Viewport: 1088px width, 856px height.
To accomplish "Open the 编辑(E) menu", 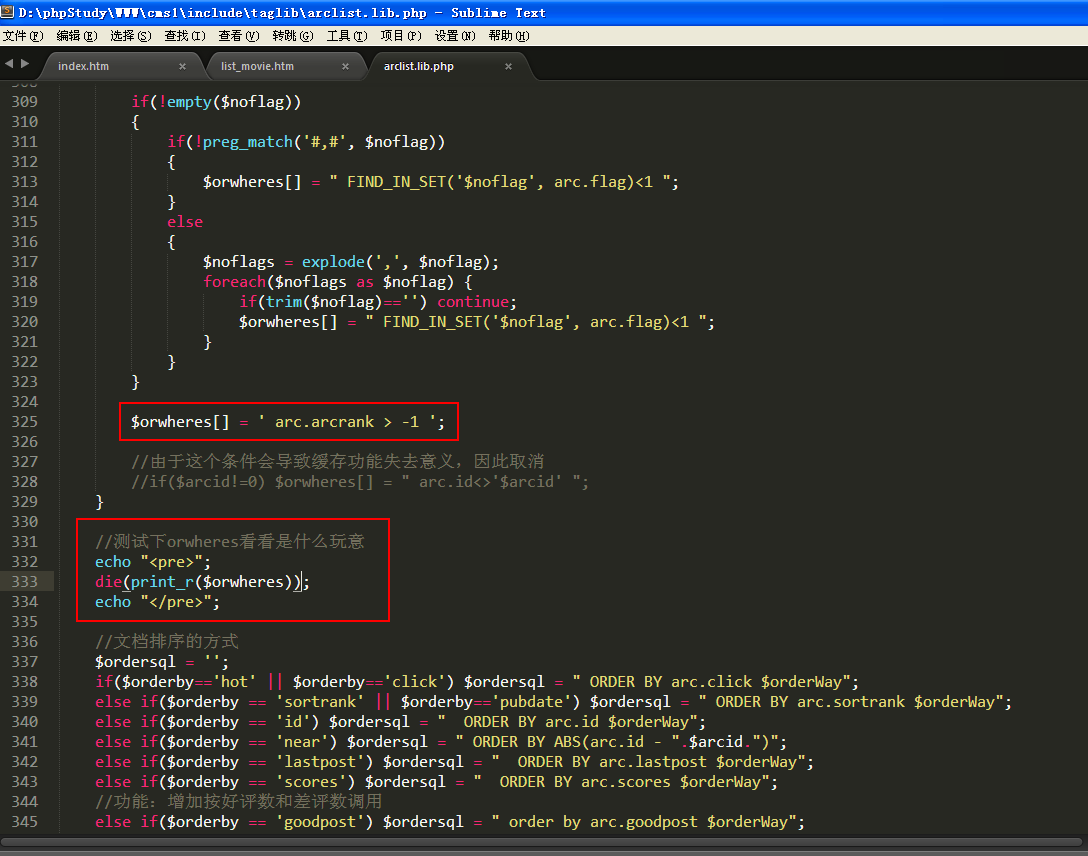I will click(76, 35).
